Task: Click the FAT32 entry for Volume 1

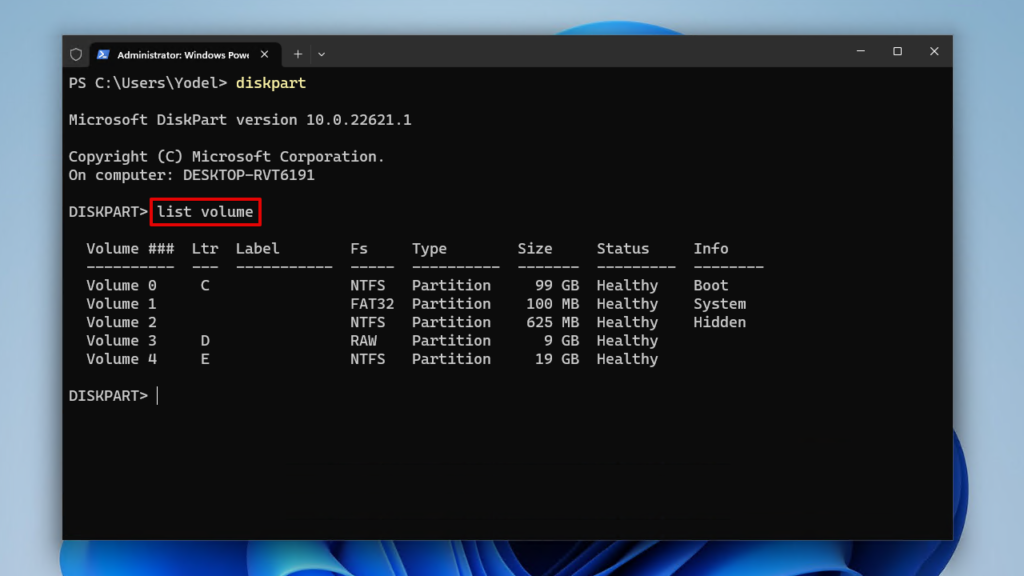Action: 371,303
